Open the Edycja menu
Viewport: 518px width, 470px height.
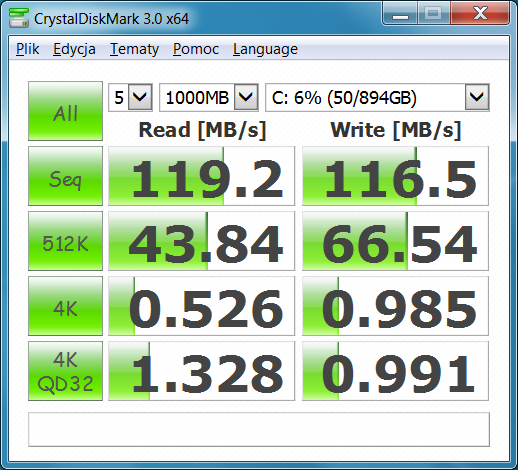coord(74,49)
